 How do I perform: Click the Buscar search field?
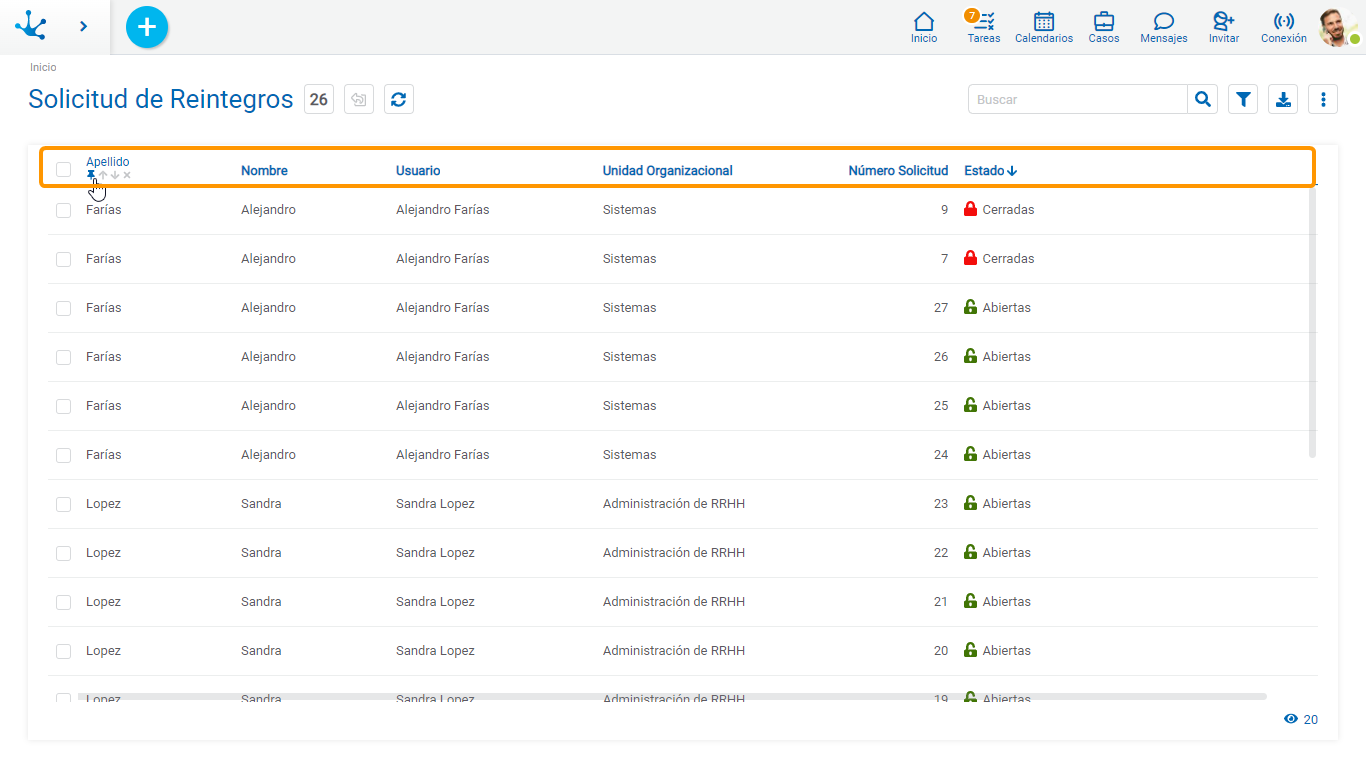pos(1078,99)
